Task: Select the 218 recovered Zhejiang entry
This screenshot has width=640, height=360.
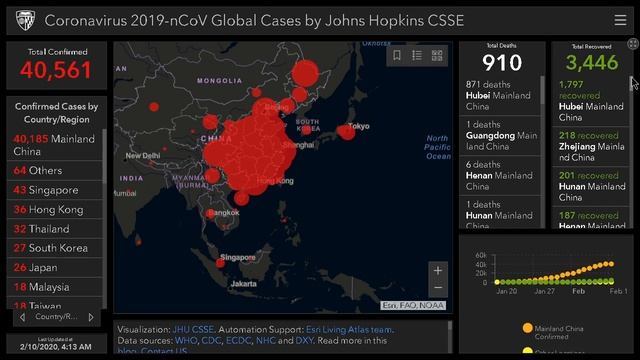Action: (590, 146)
